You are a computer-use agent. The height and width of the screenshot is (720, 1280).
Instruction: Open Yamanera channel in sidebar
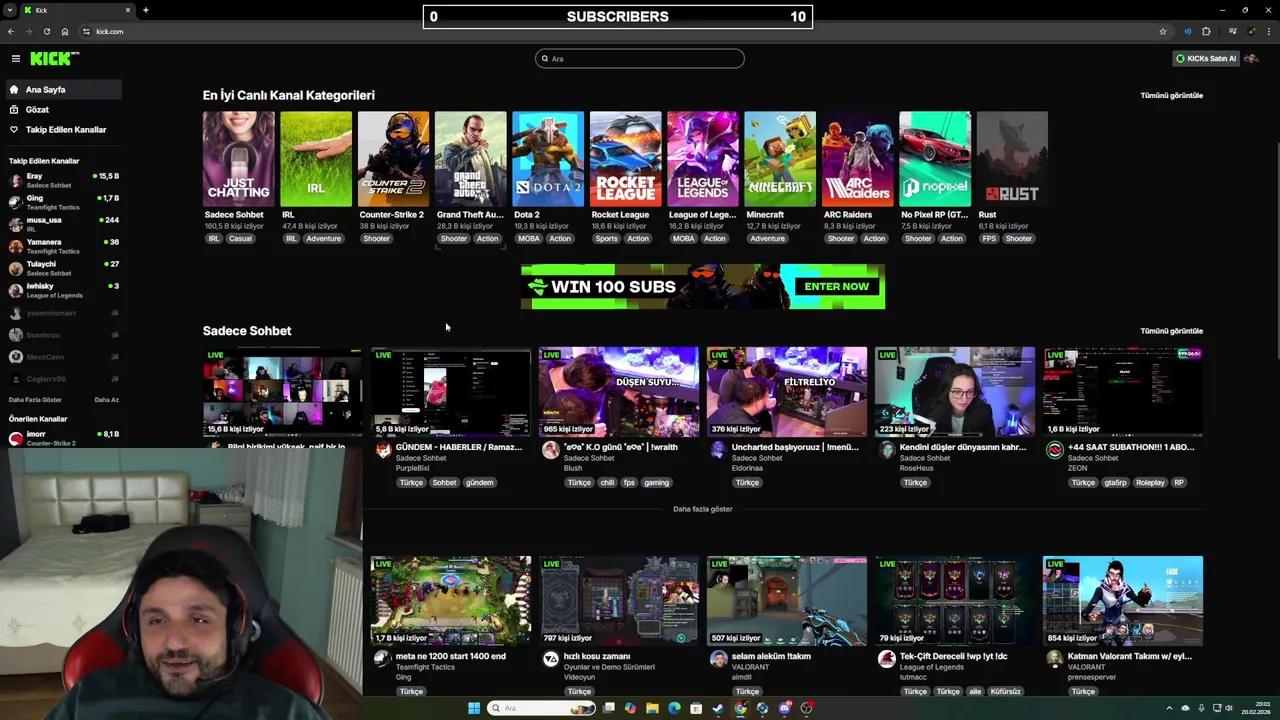click(62, 246)
